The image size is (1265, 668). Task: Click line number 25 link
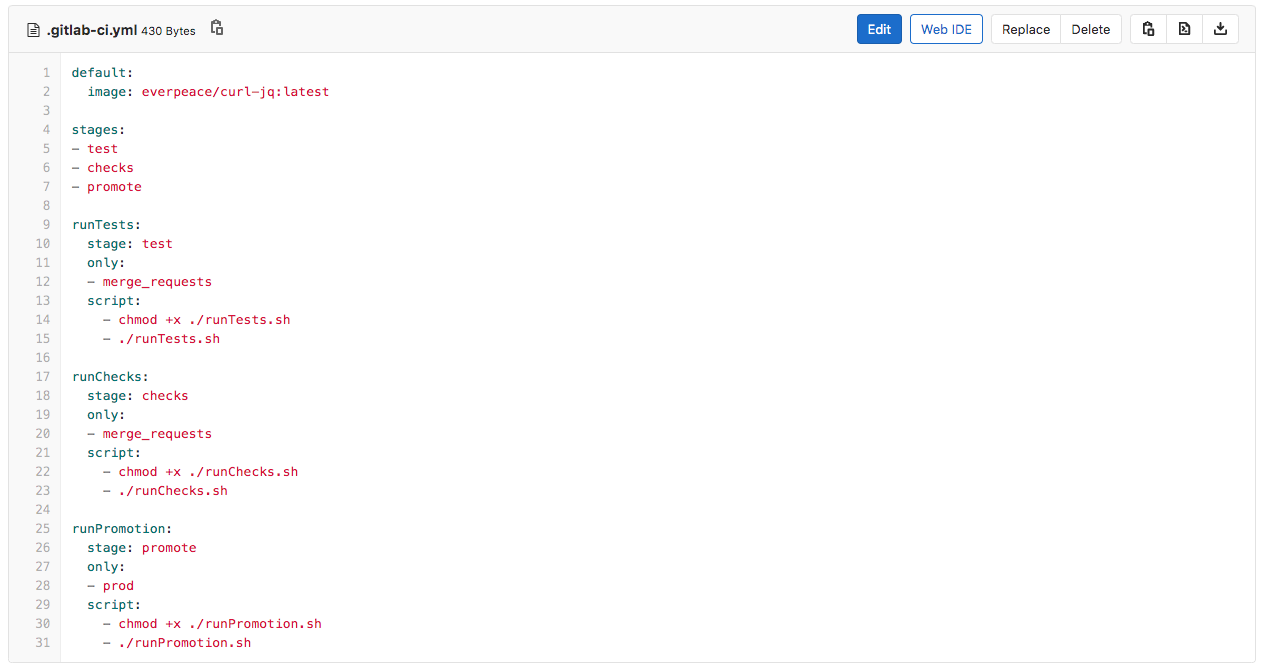(x=43, y=529)
